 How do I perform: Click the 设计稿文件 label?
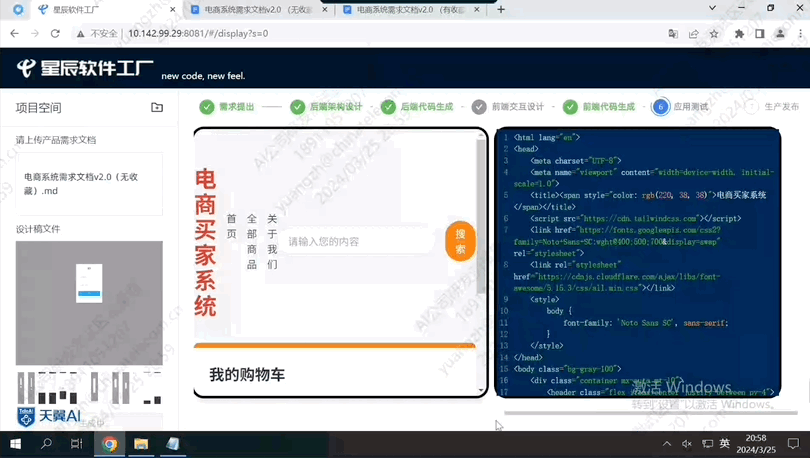(x=38, y=229)
